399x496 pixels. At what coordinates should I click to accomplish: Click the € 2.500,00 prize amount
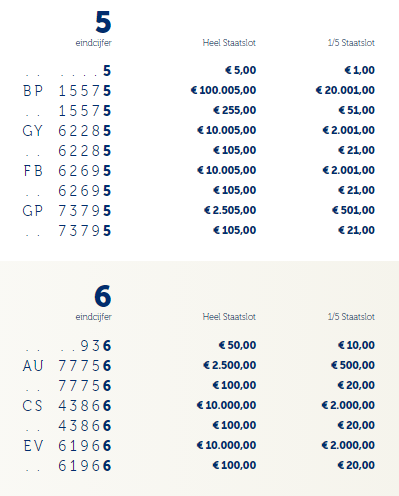[x=230, y=365]
